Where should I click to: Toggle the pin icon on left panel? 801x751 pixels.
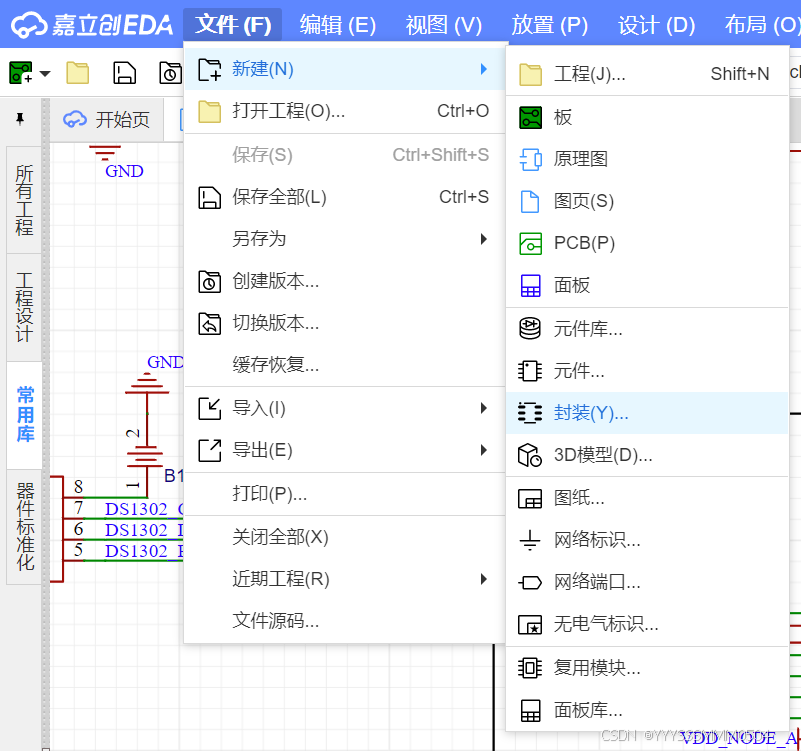tap(20, 119)
